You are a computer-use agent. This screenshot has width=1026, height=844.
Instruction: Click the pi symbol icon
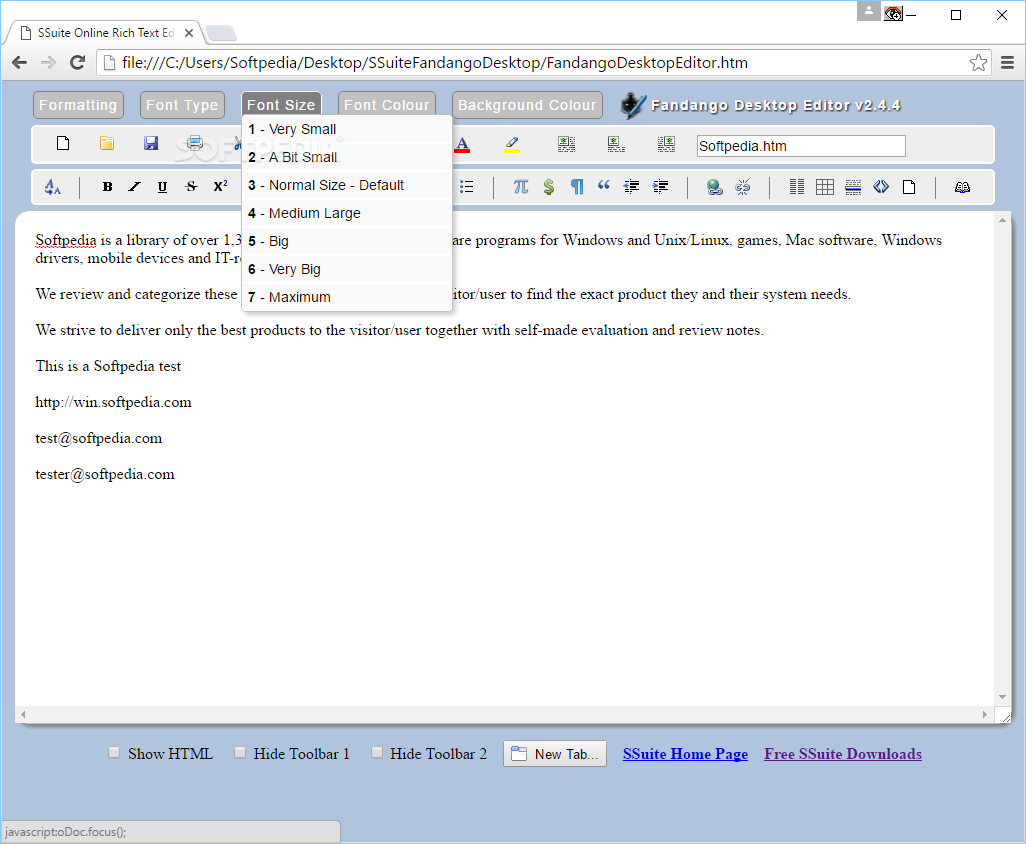click(x=521, y=187)
